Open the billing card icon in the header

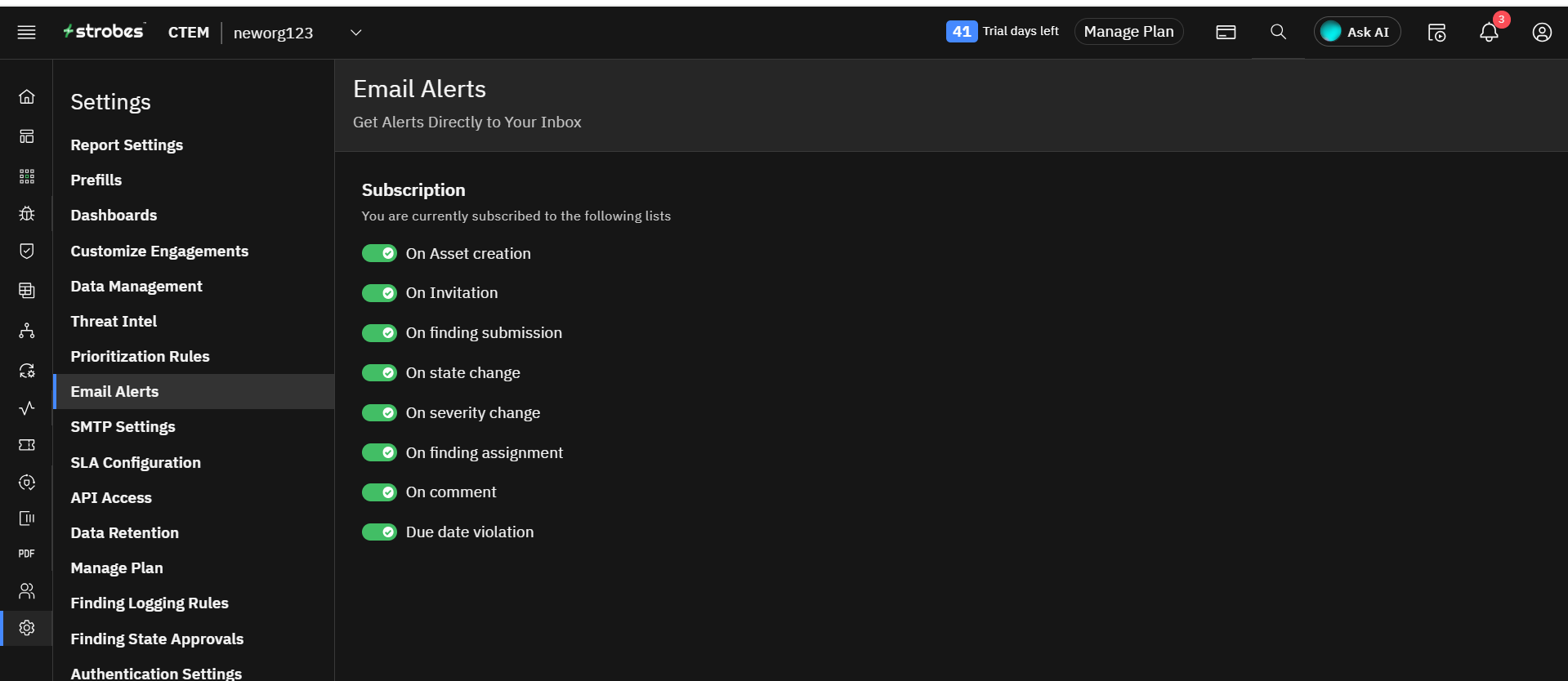click(1226, 32)
